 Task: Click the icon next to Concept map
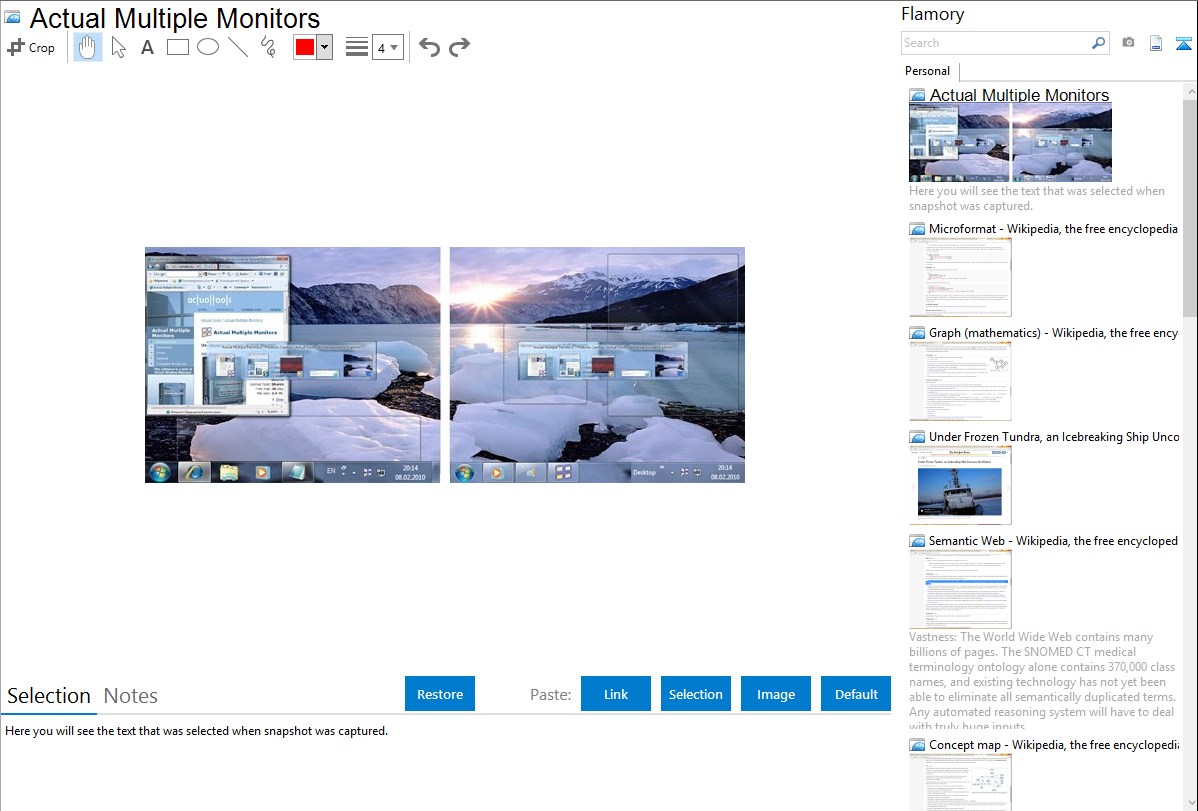[917, 744]
